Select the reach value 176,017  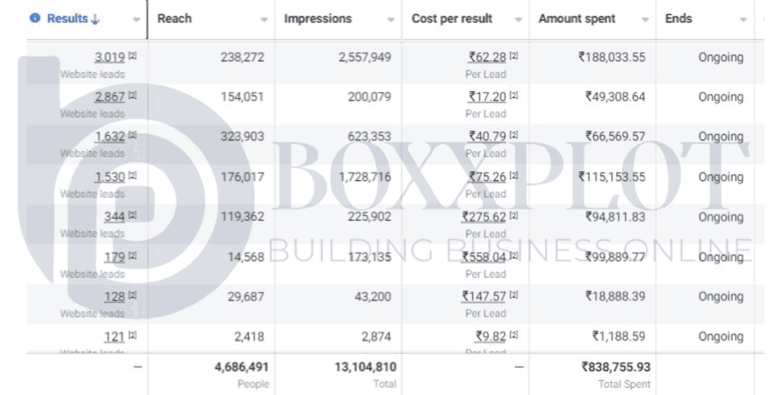pos(242,177)
